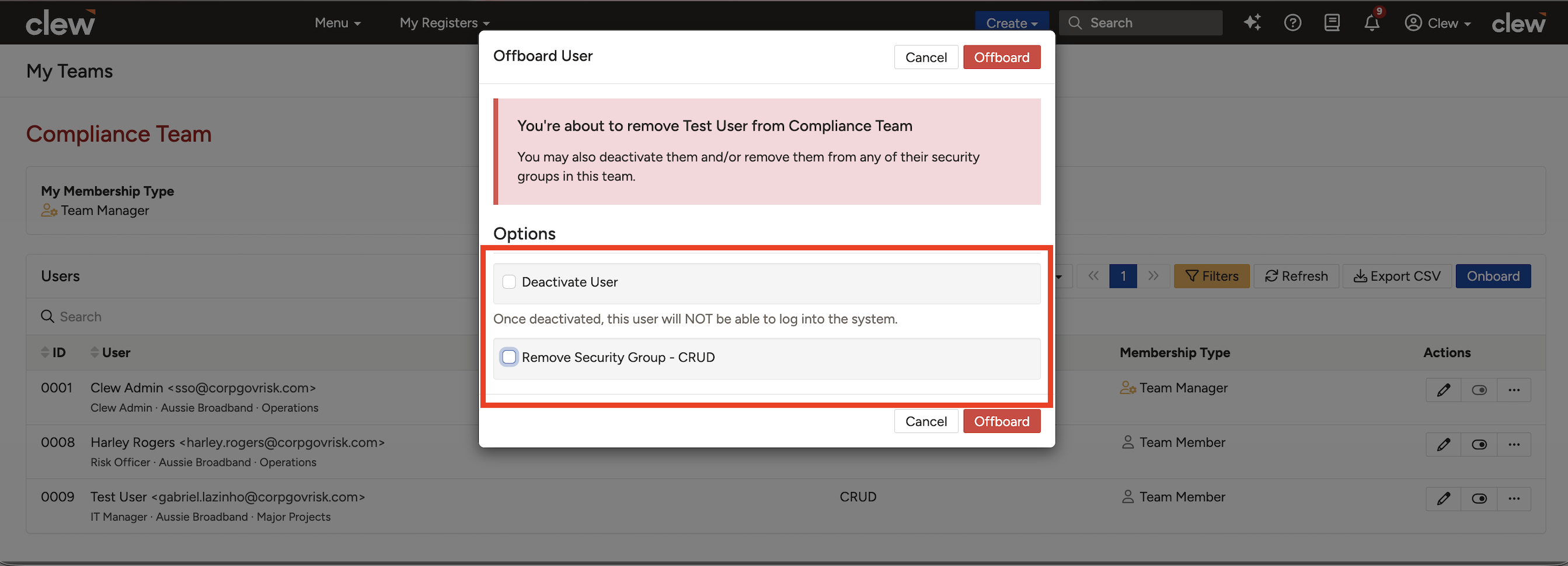Image resolution: width=1568 pixels, height=566 pixels.
Task: Click the CRUD security group cell
Action: click(x=858, y=497)
